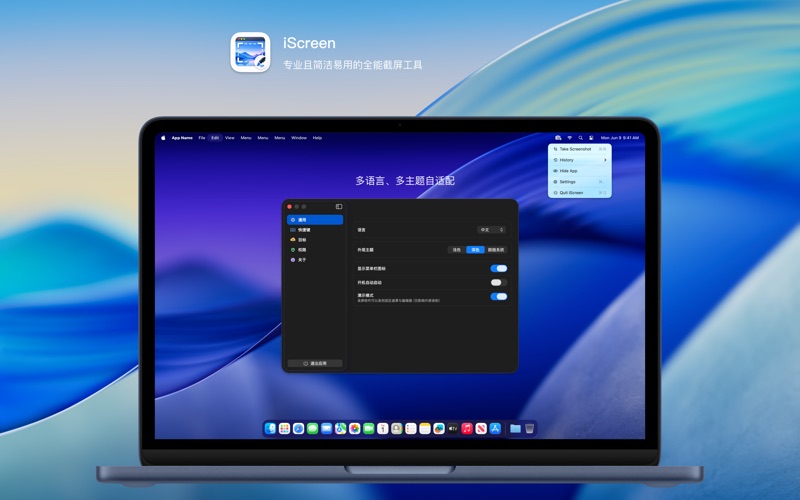Open Contacts from the Dock
Screen dimensions: 800x500
(397, 429)
